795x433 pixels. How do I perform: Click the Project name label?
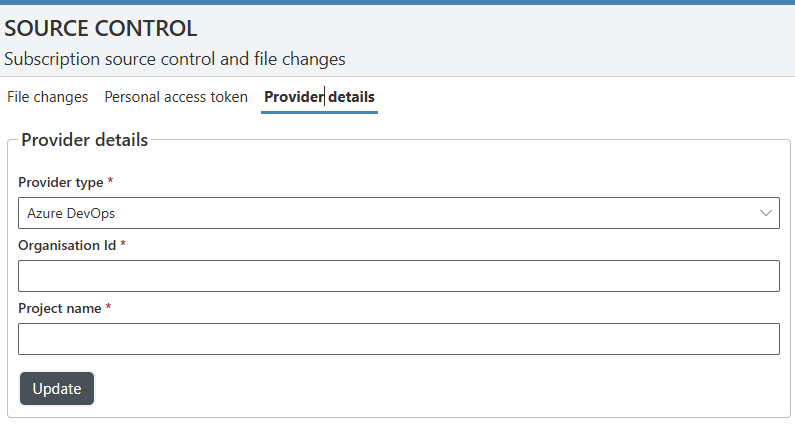pos(59,308)
